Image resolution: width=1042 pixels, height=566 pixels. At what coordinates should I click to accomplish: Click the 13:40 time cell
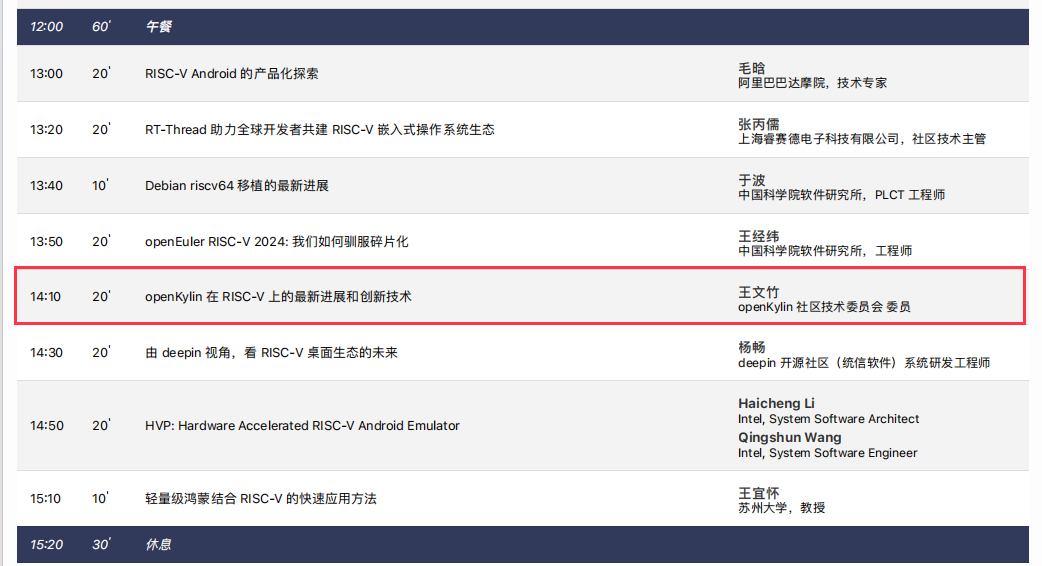click(x=47, y=186)
